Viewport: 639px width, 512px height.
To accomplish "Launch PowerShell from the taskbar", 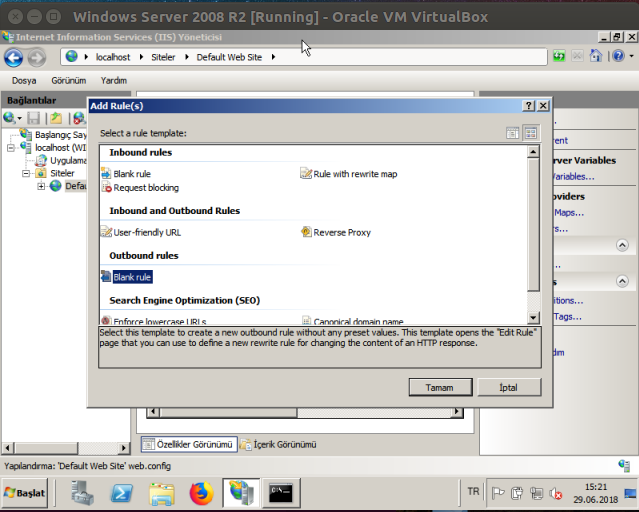I will 122,493.
